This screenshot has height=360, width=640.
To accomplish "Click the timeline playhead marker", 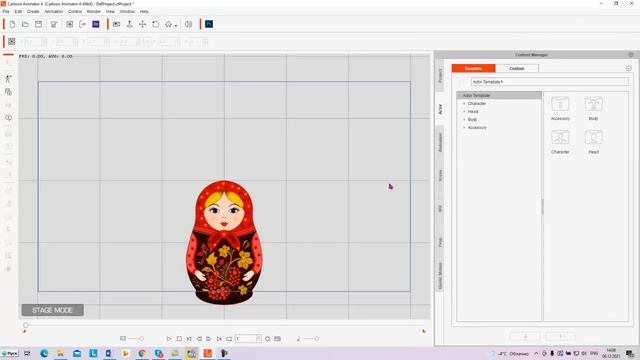I will 26,325.
